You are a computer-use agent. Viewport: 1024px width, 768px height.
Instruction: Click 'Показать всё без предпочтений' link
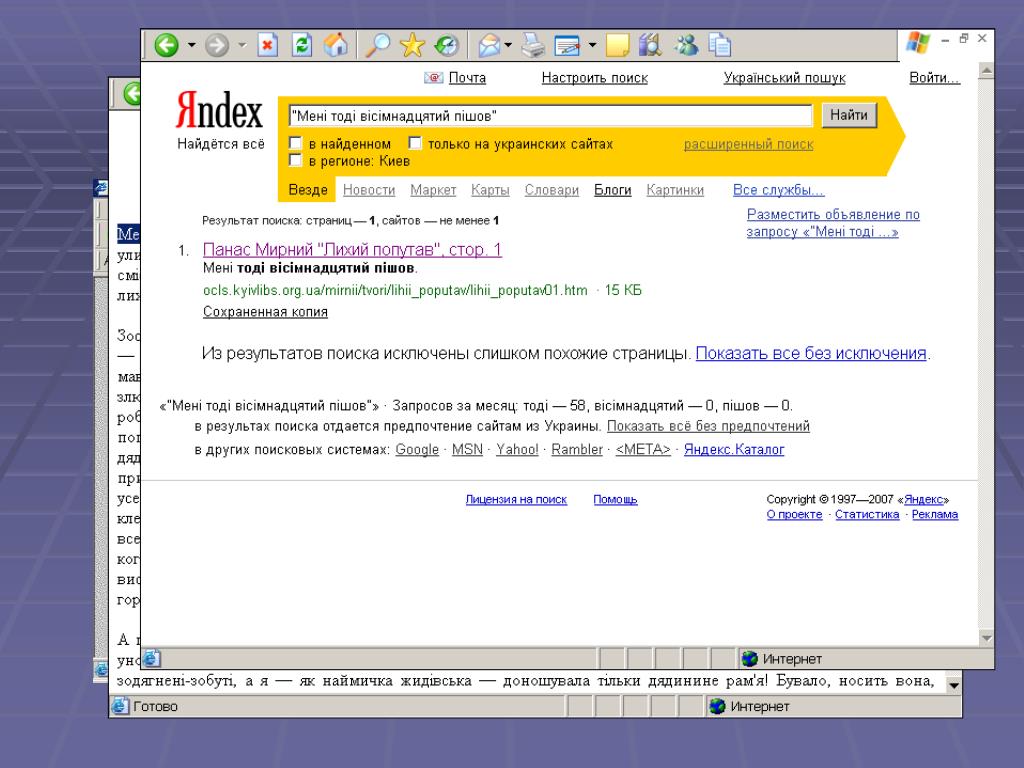[708, 426]
